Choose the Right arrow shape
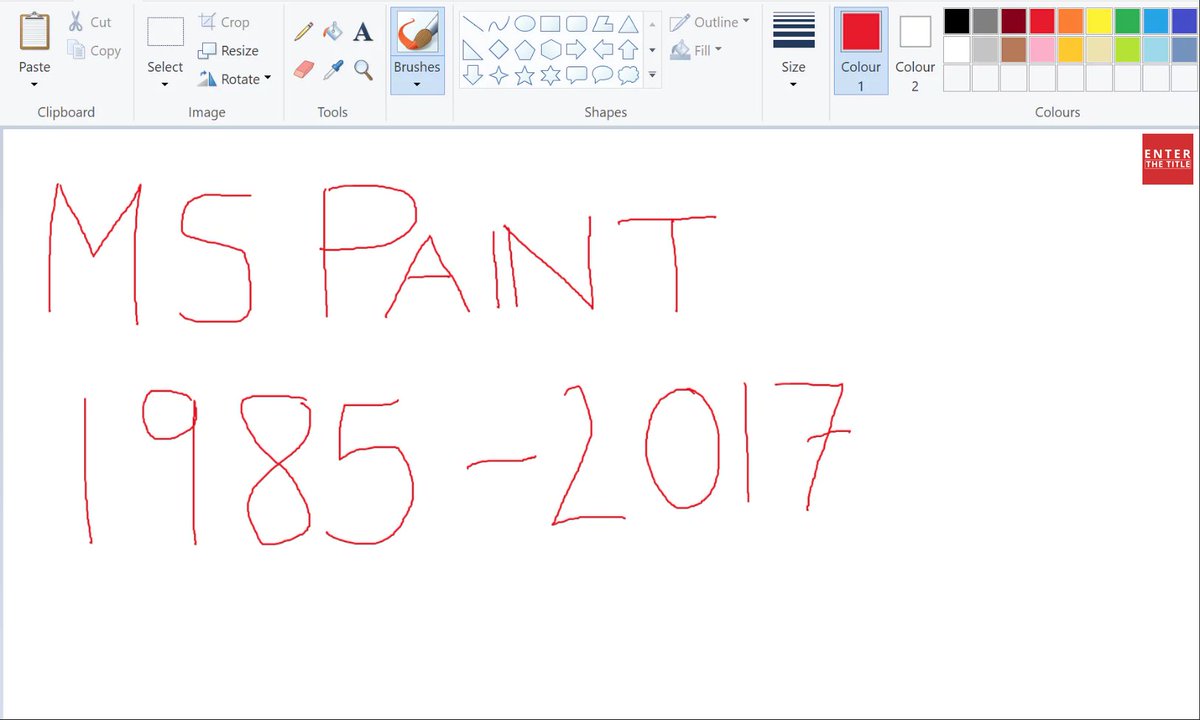1200x720 pixels. pos(577,50)
